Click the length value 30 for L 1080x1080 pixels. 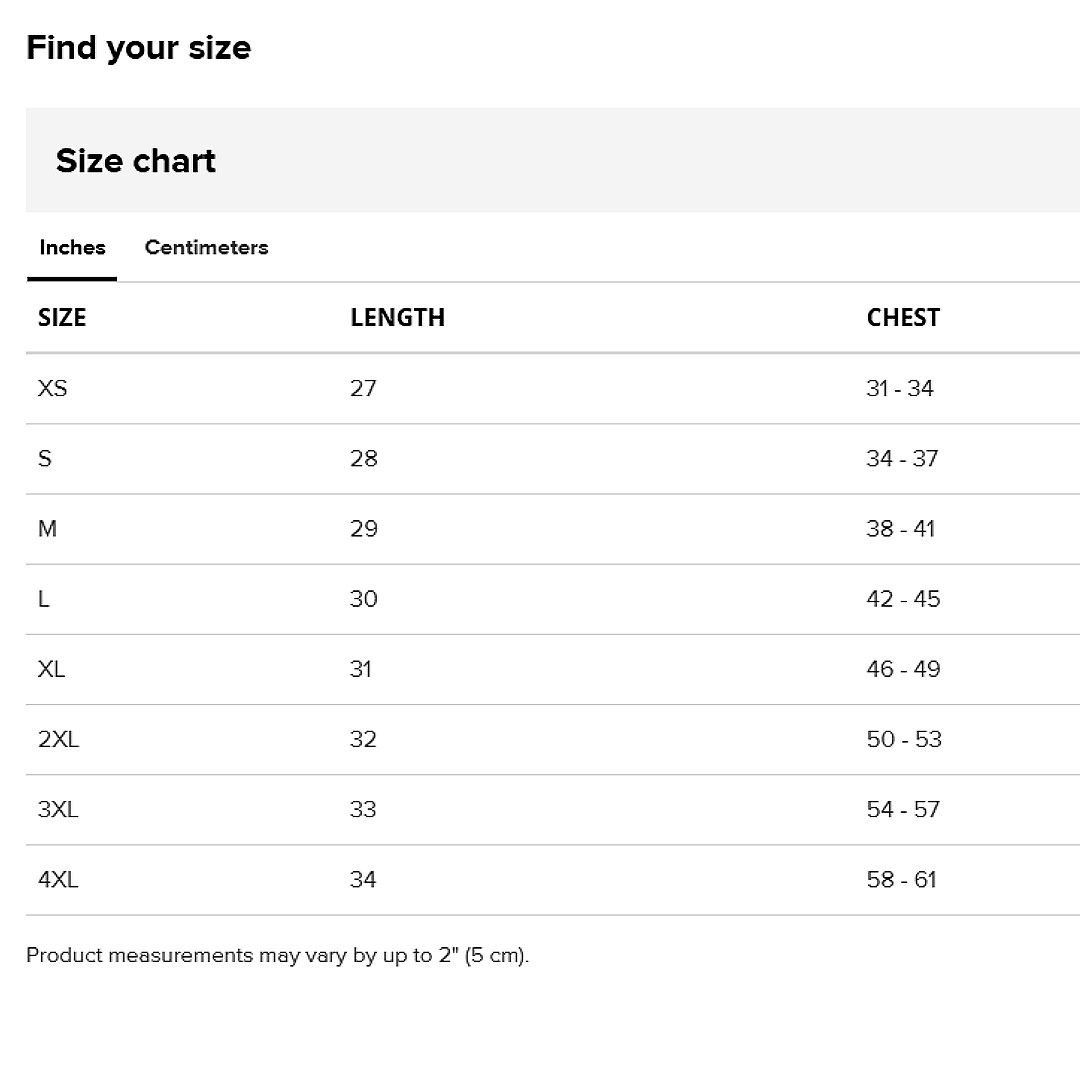[363, 599]
